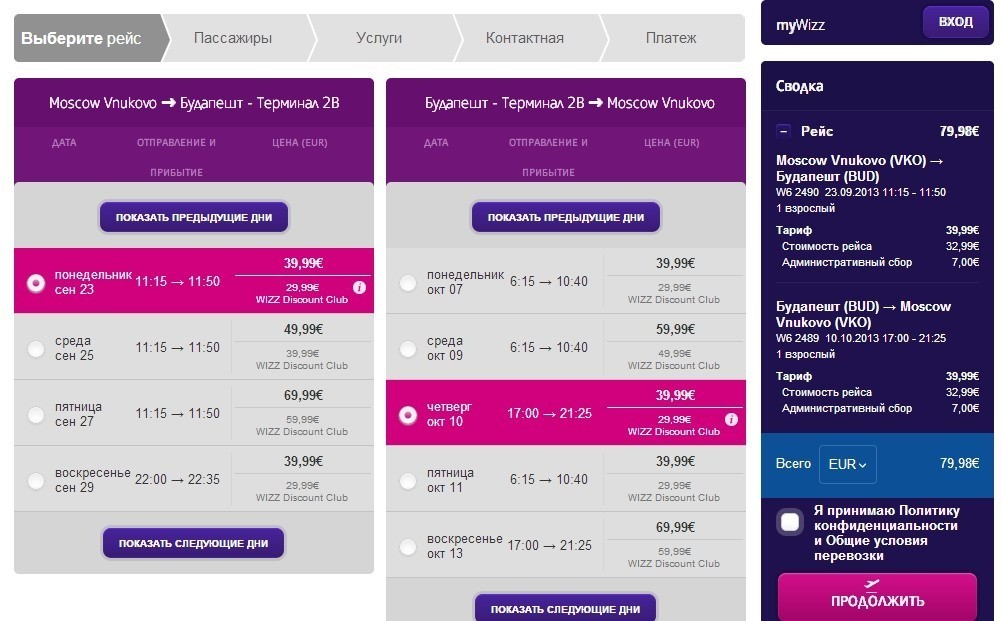Viewport: 1002px width, 621px height.
Task: Click info icon on Sep 23 flight
Action: 359,288
